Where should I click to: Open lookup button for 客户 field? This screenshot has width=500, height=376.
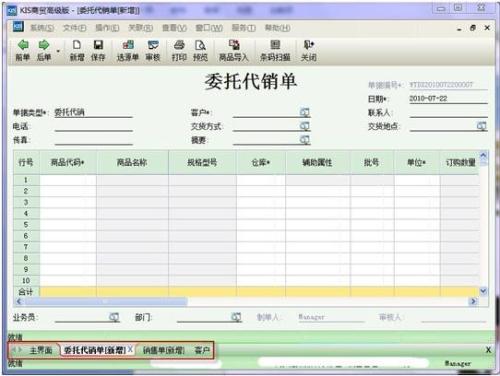pyautogui.click(x=305, y=112)
